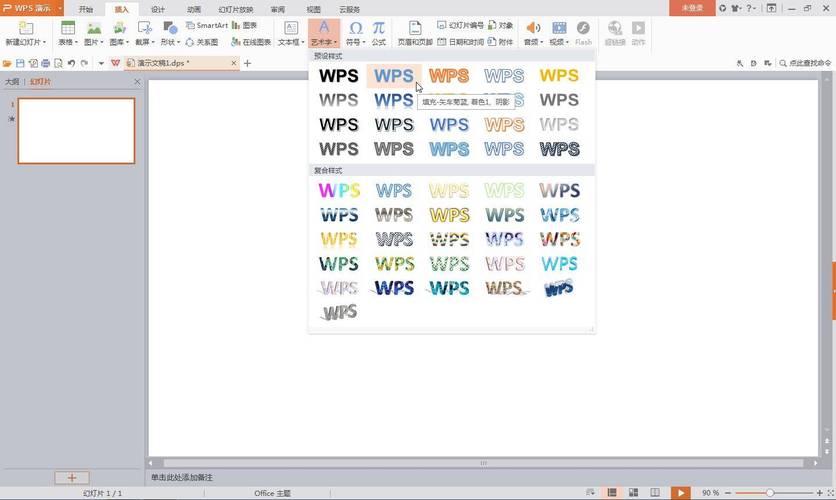Pick the yellow fill WordArt preset
836x500 pixels.
click(559, 76)
